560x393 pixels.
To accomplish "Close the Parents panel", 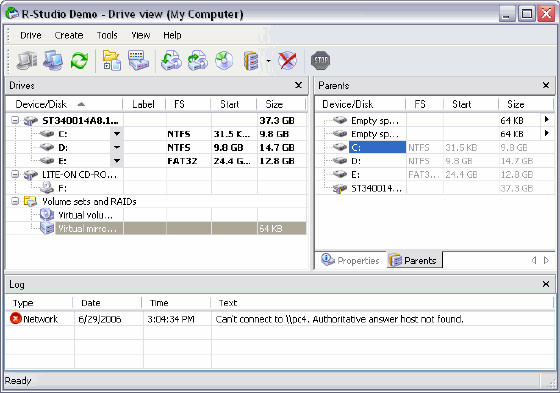I will click(x=546, y=85).
